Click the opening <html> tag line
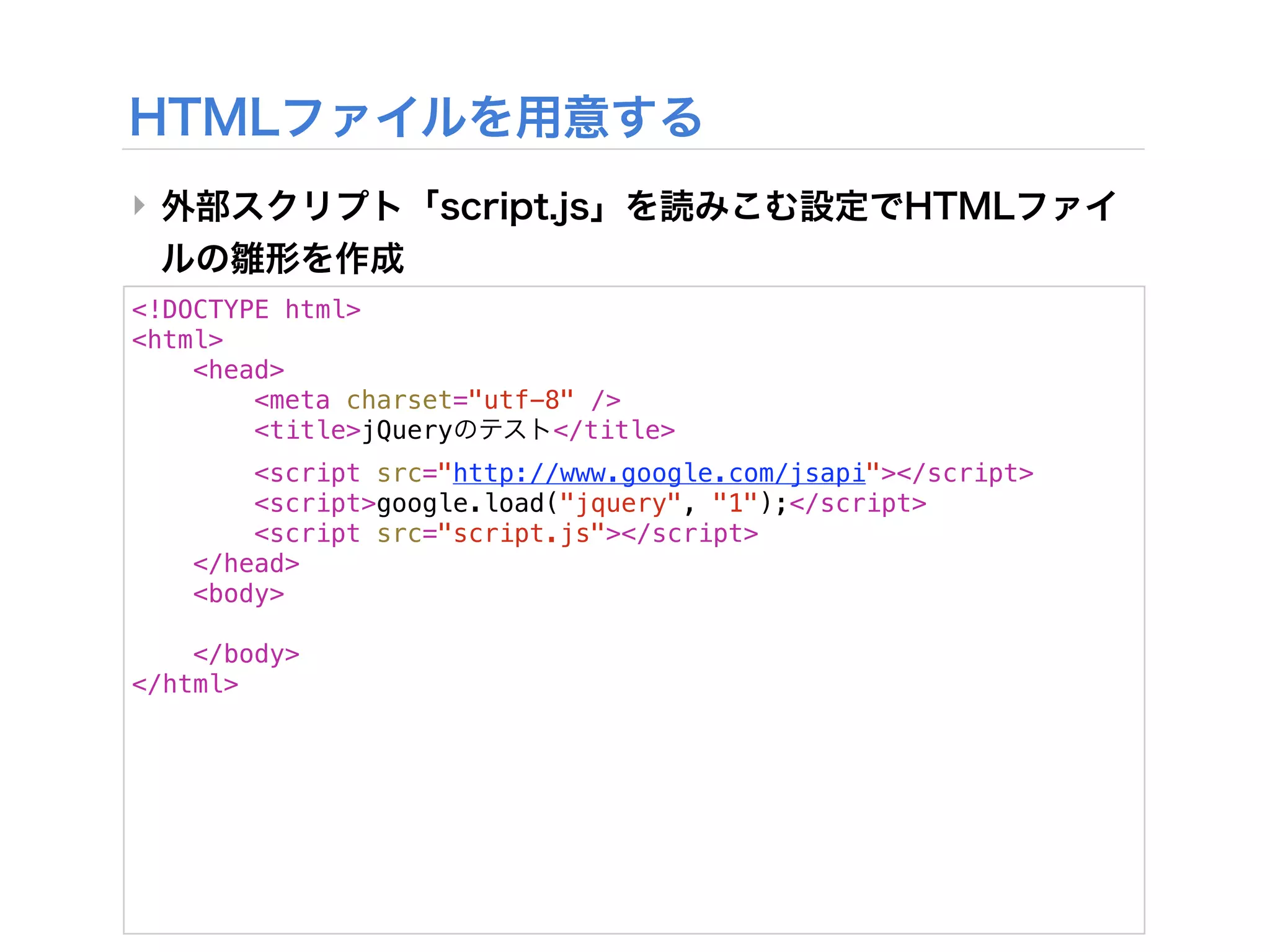This screenshot has width=1270, height=952. (x=177, y=340)
